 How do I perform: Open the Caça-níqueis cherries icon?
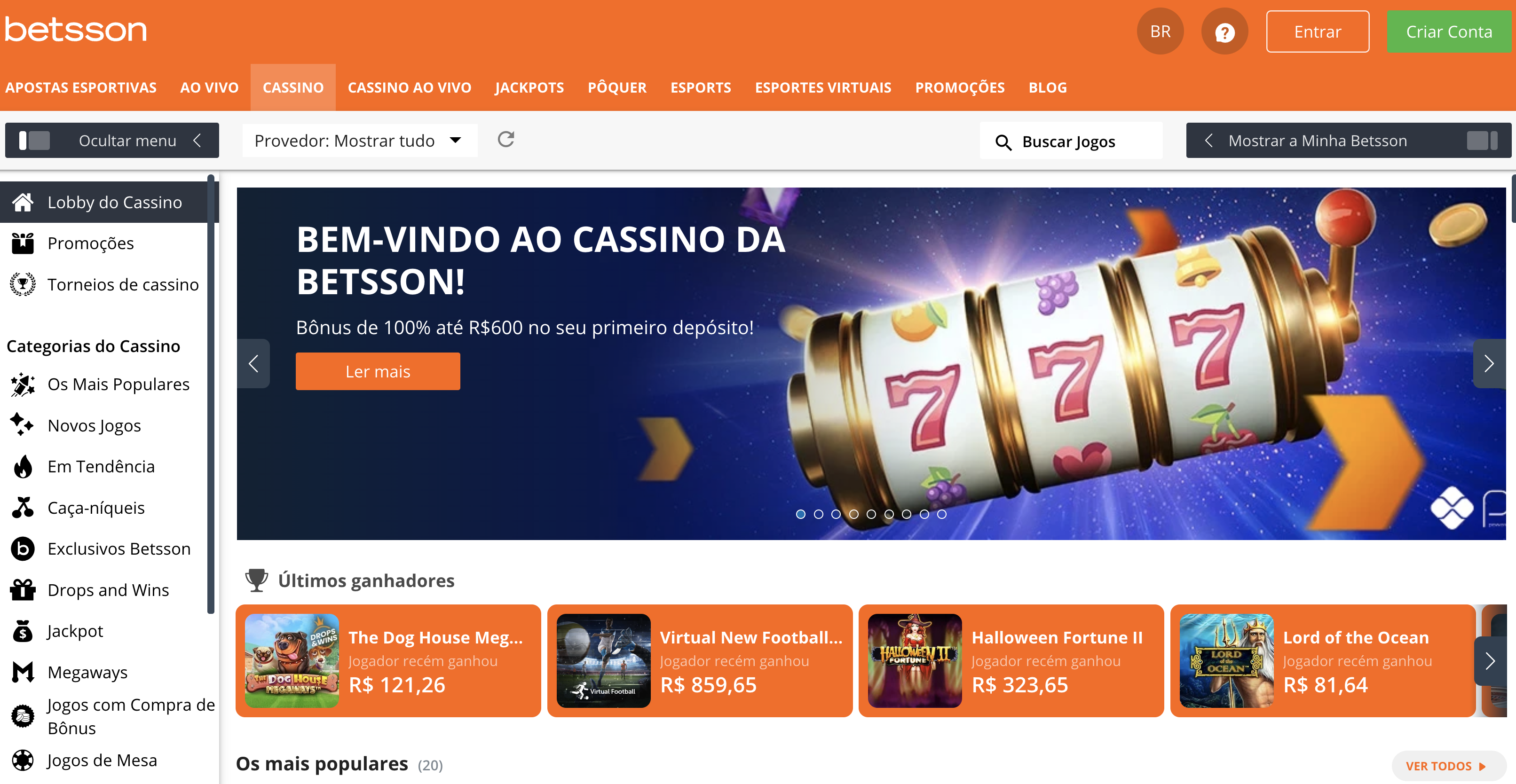pos(23,508)
